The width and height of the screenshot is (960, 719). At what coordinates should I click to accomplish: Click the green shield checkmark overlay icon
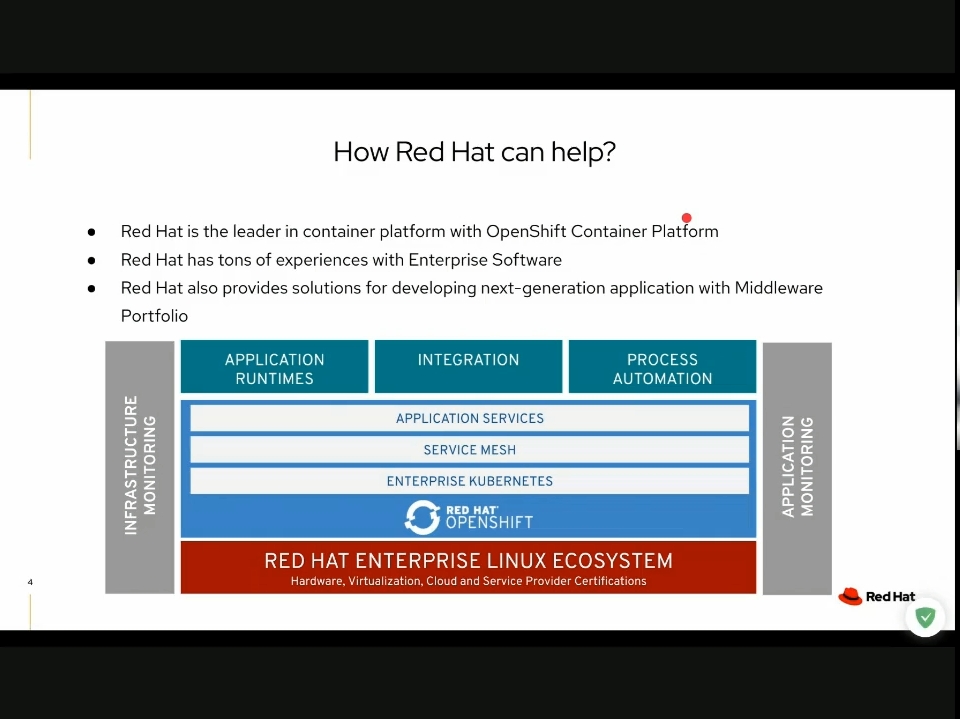point(925,617)
